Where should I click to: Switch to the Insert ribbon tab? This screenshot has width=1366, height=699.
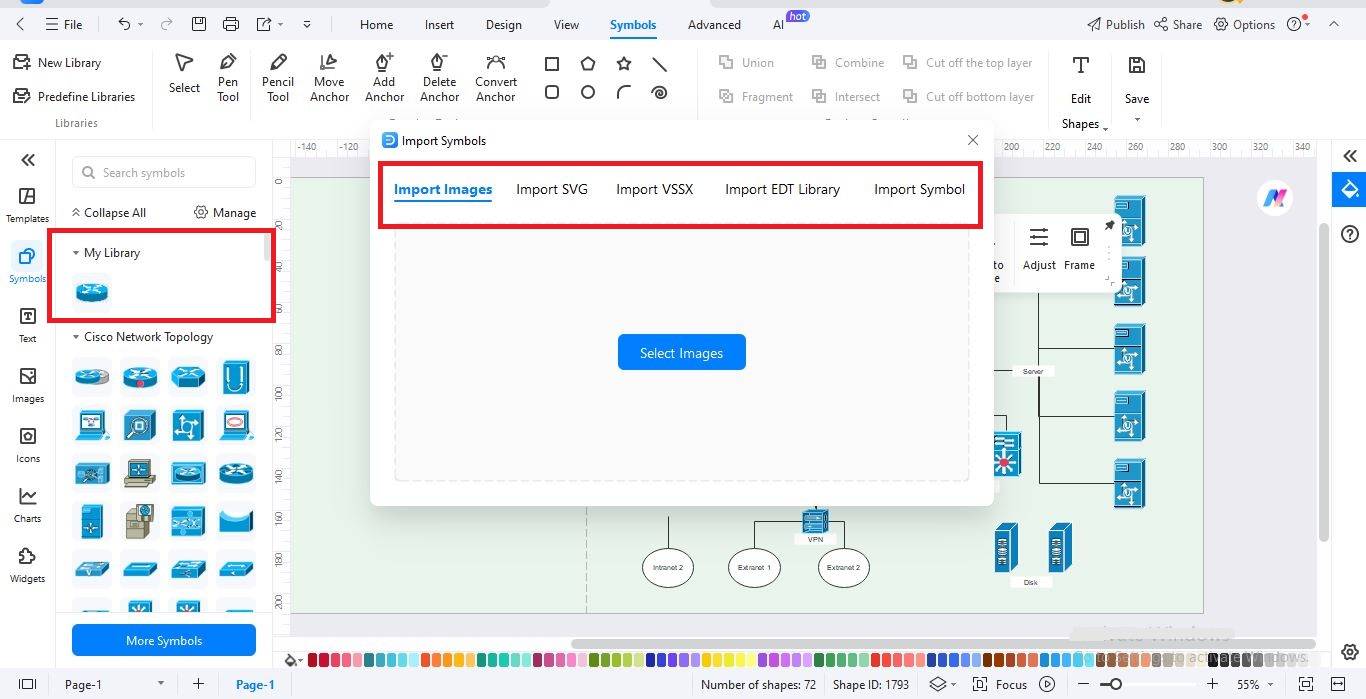pos(439,24)
